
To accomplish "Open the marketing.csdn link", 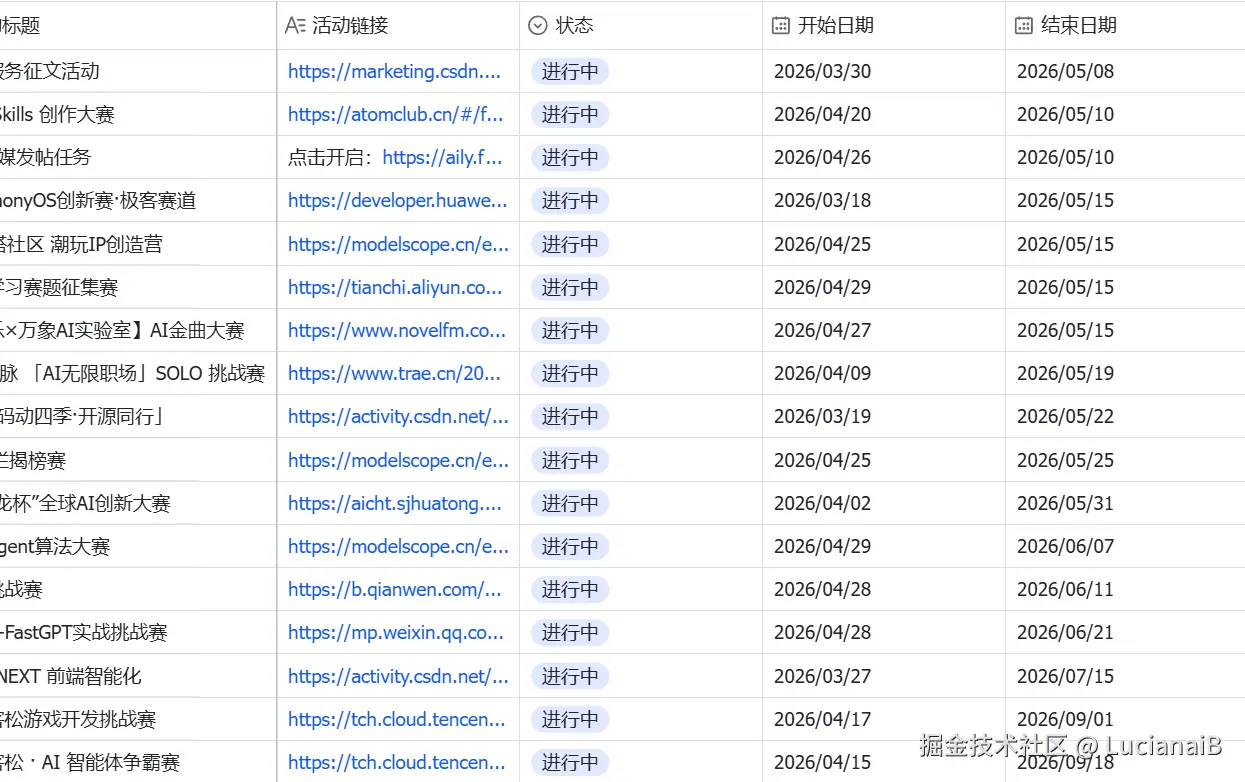I will 395,71.
